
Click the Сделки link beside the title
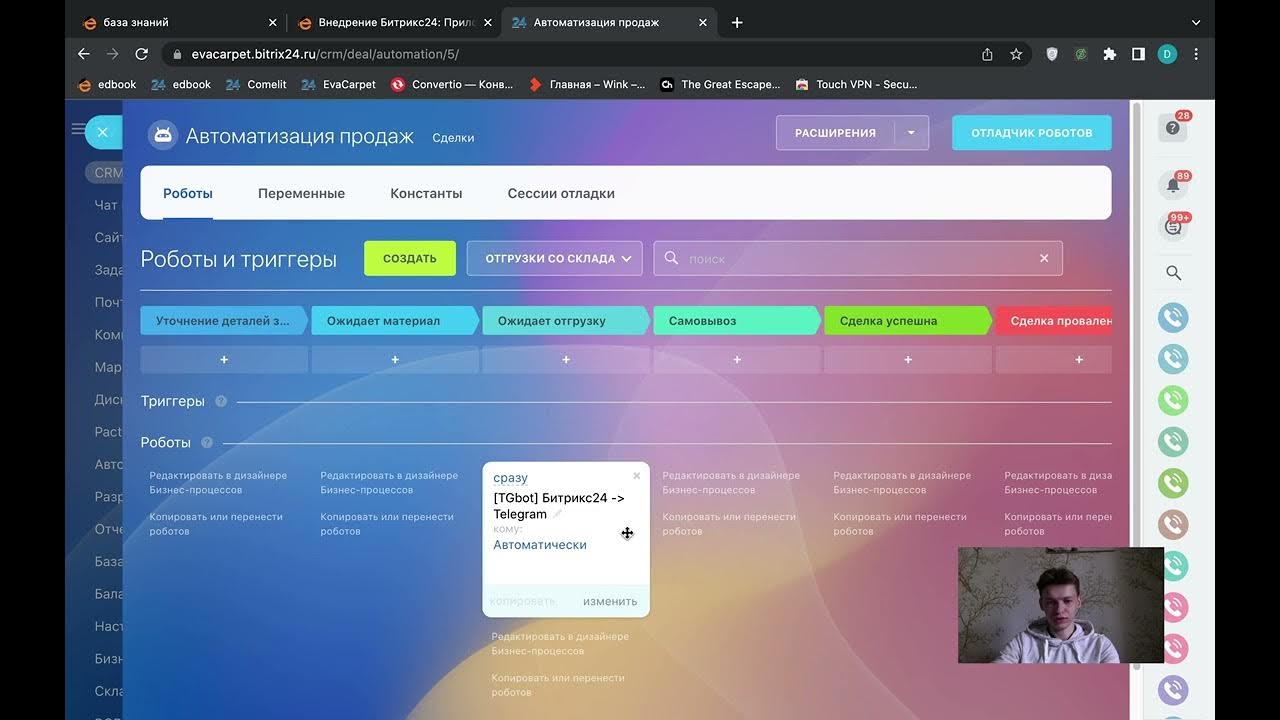tap(453, 138)
